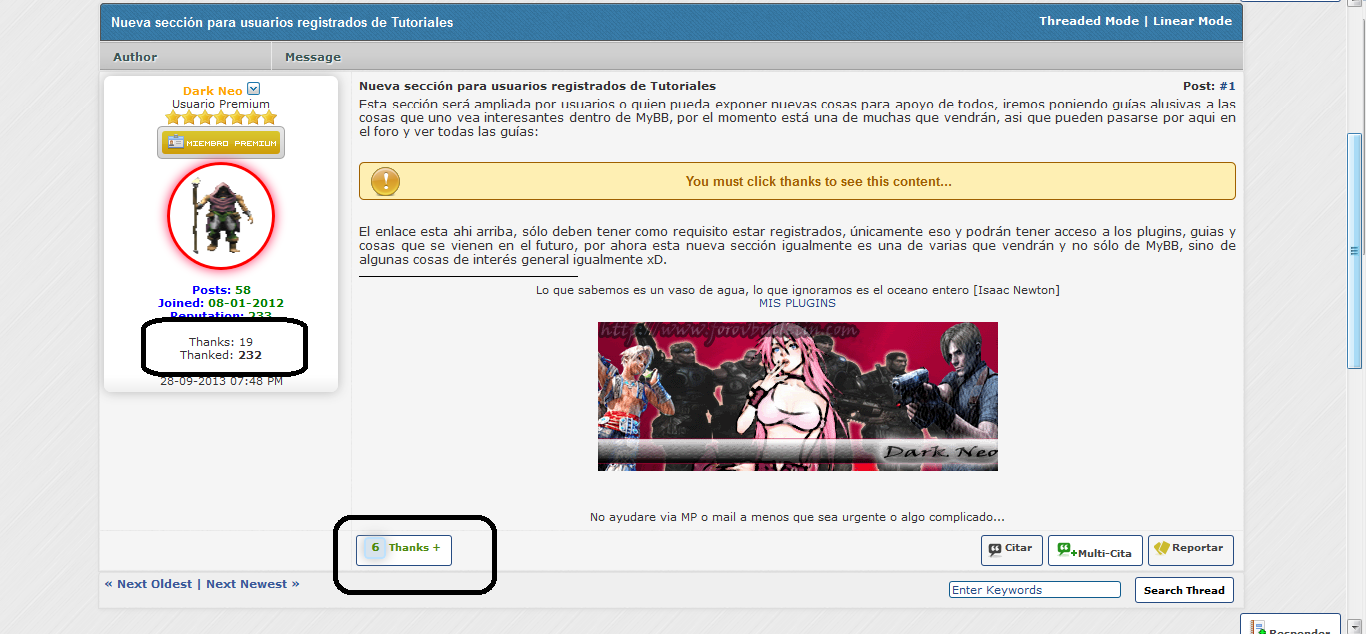Click the yellow warning exclamation icon
Viewport: 1366px width, 634px height.
click(x=385, y=182)
